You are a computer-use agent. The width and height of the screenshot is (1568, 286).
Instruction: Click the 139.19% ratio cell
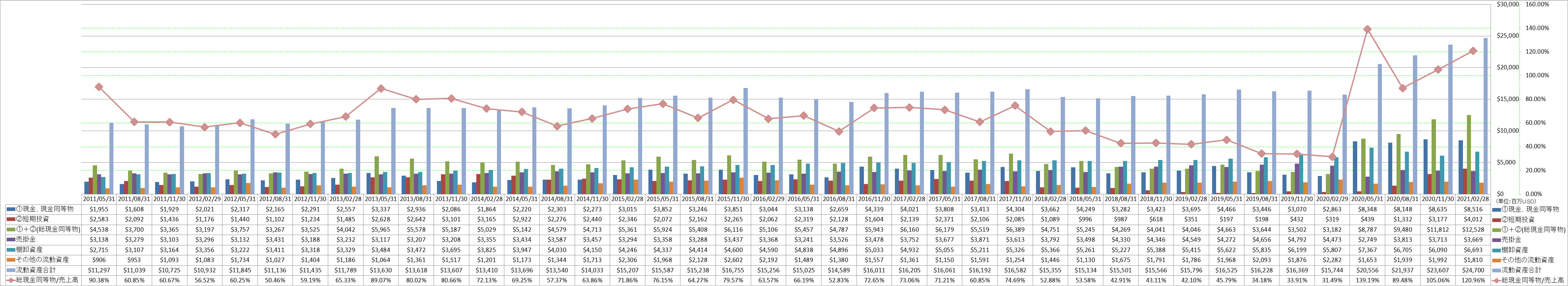(1368, 281)
